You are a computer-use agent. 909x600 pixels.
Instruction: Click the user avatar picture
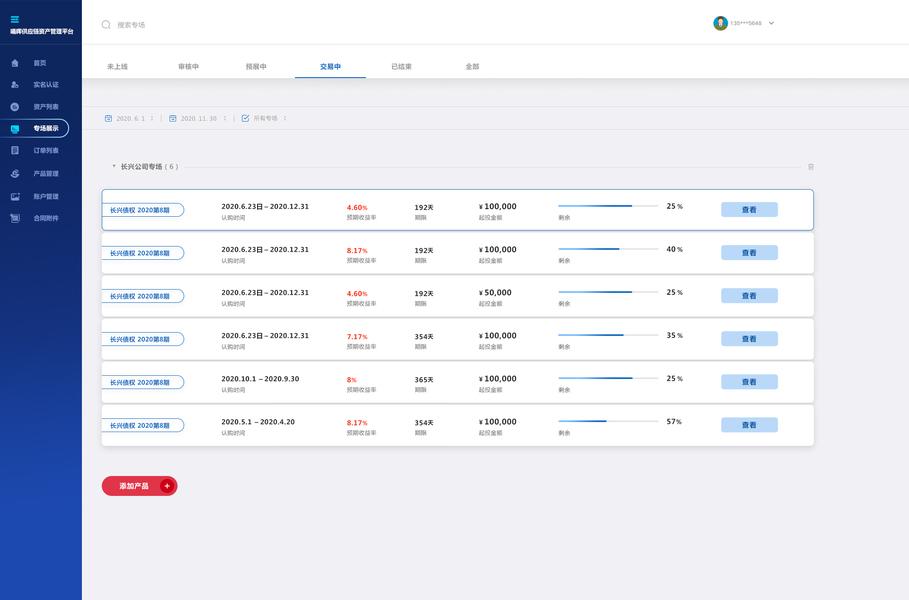pyautogui.click(x=720, y=23)
